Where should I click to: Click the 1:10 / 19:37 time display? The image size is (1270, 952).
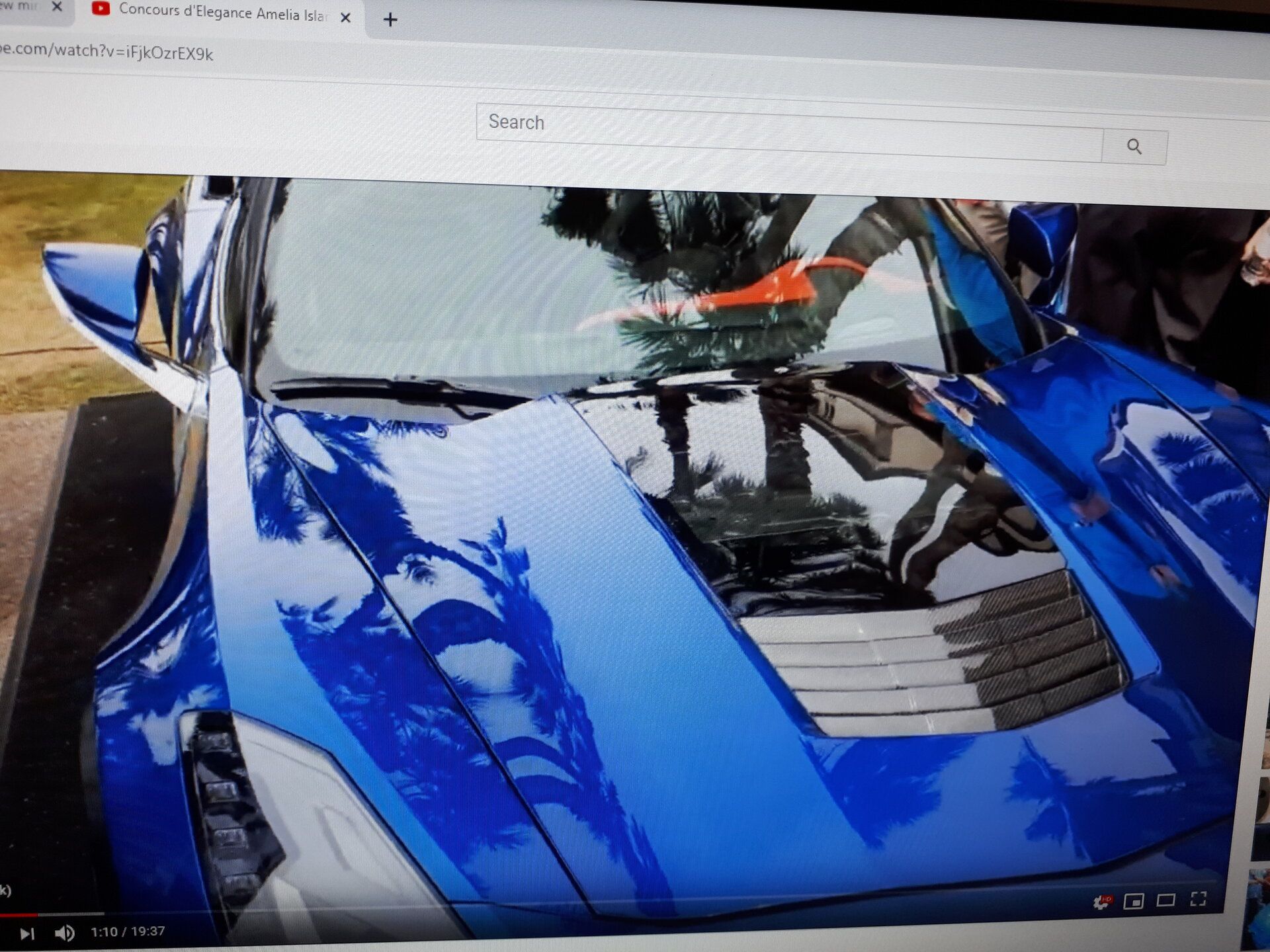point(128,932)
